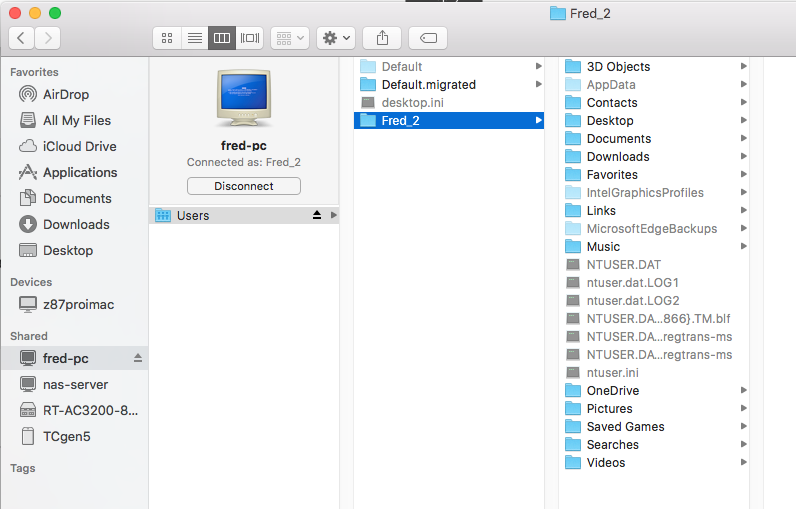Select the Users shared volume

pyautogui.click(x=244, y=215)
